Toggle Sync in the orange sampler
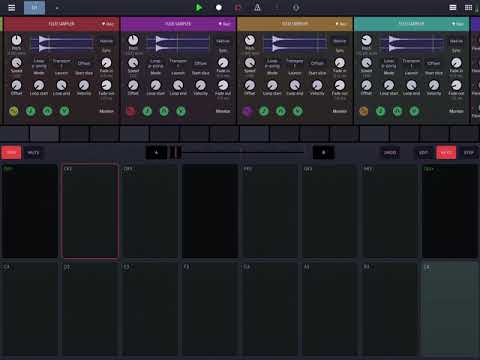480x360 pixels. point(340,51)
